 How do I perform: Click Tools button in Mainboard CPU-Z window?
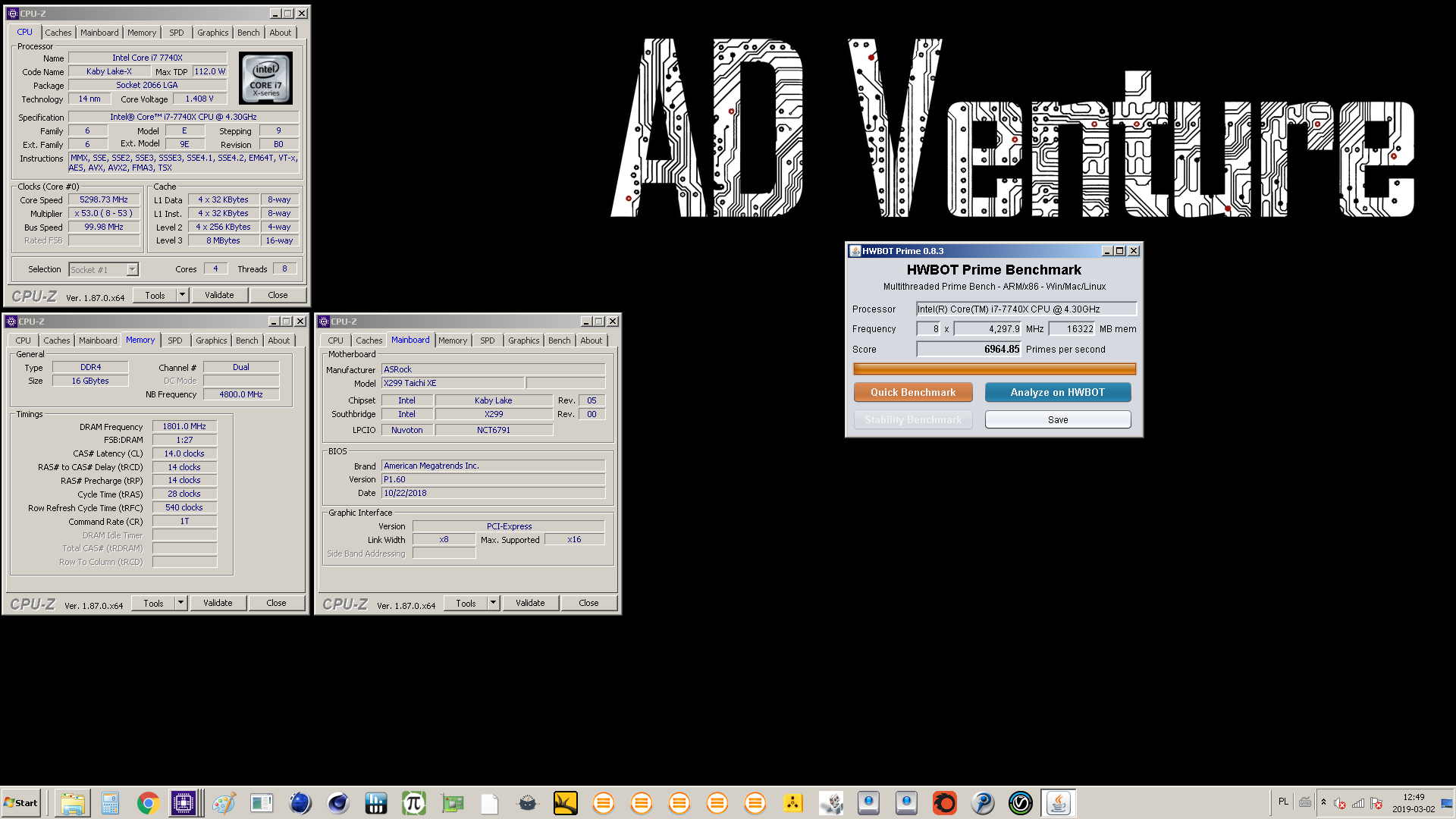(466, 603)
